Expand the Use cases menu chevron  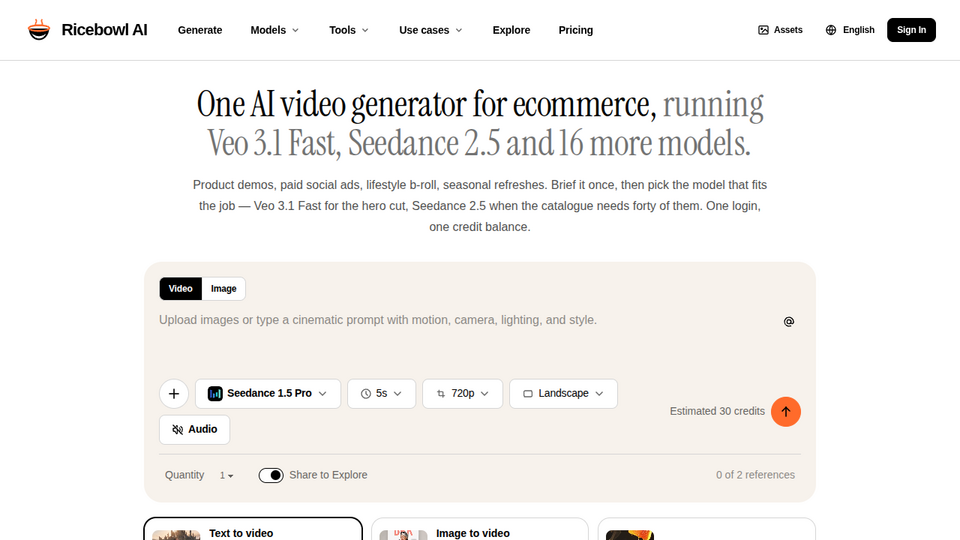pyautogui.click(x=459, y=30)
